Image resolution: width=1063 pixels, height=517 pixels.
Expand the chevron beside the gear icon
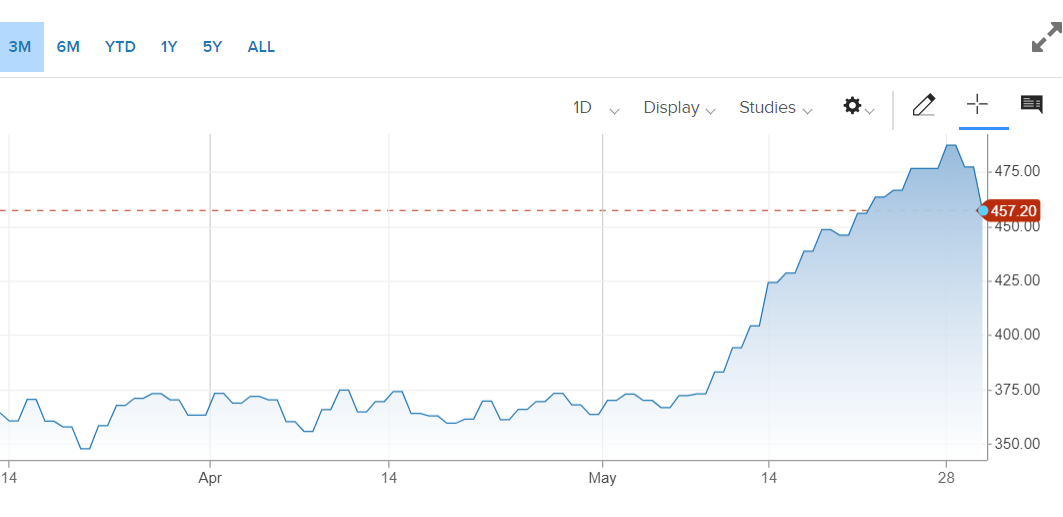pos(870,111)
